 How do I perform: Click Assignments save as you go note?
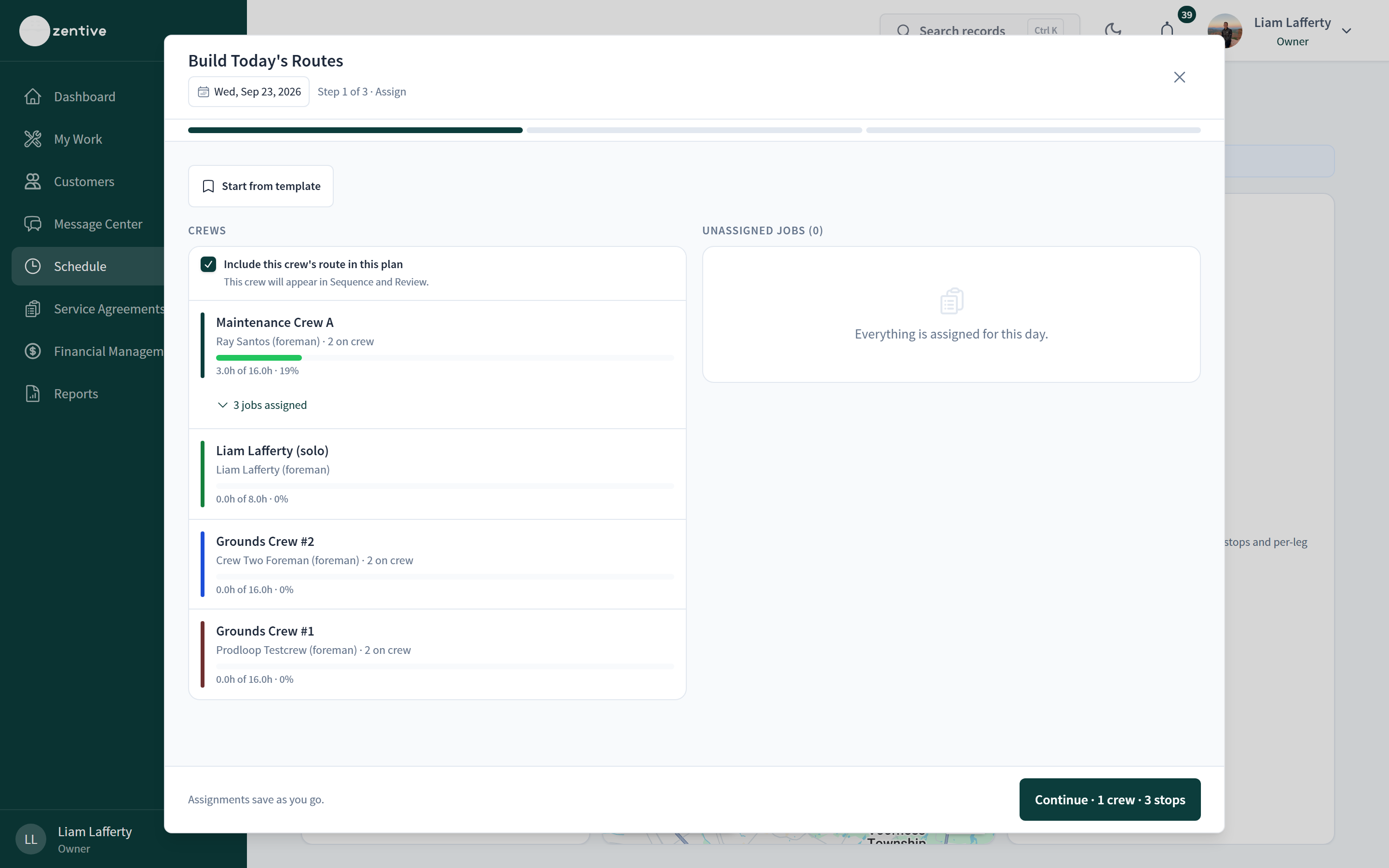pyautogui.click(x=256, y=800)
